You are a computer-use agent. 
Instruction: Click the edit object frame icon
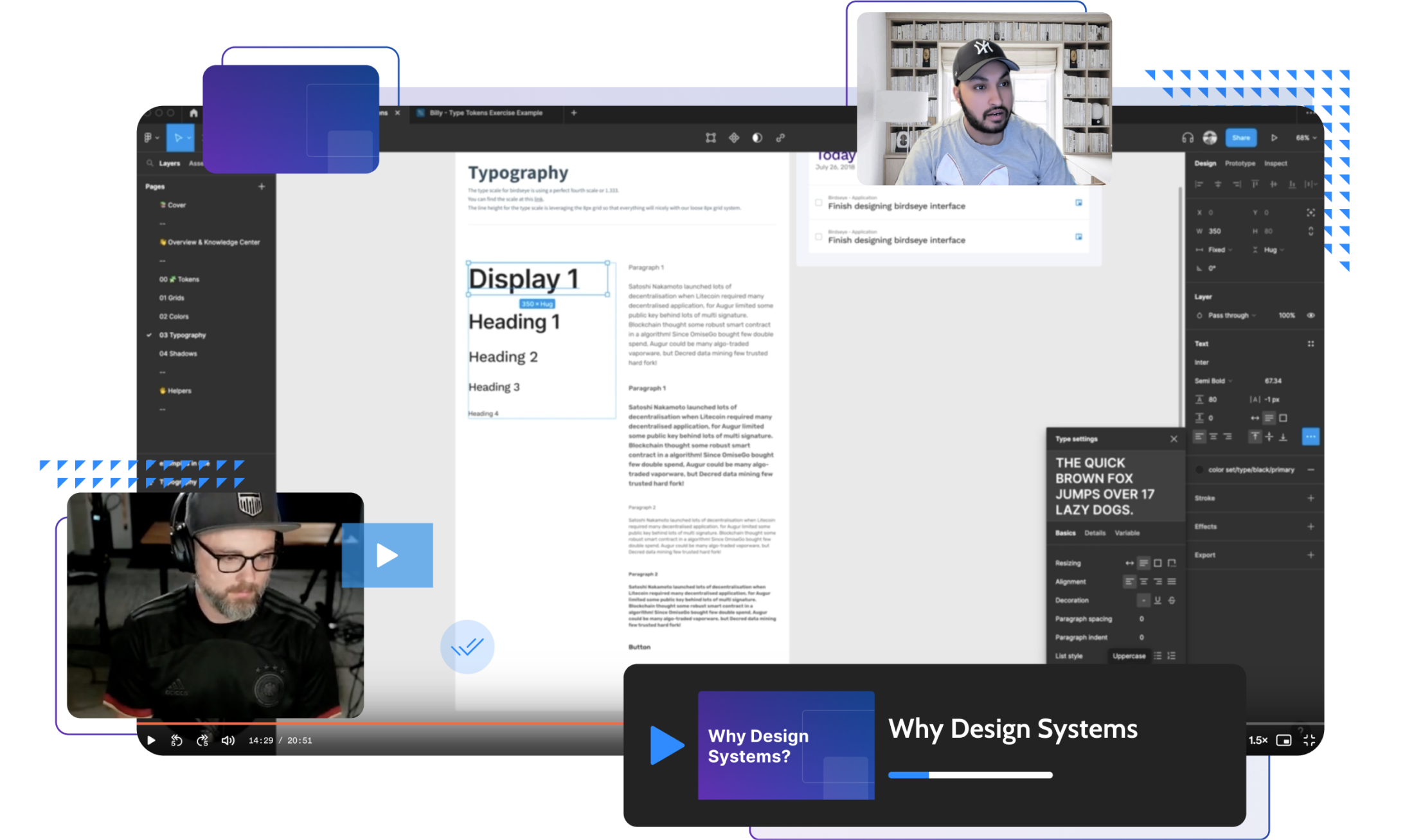[x=710, y=138]
